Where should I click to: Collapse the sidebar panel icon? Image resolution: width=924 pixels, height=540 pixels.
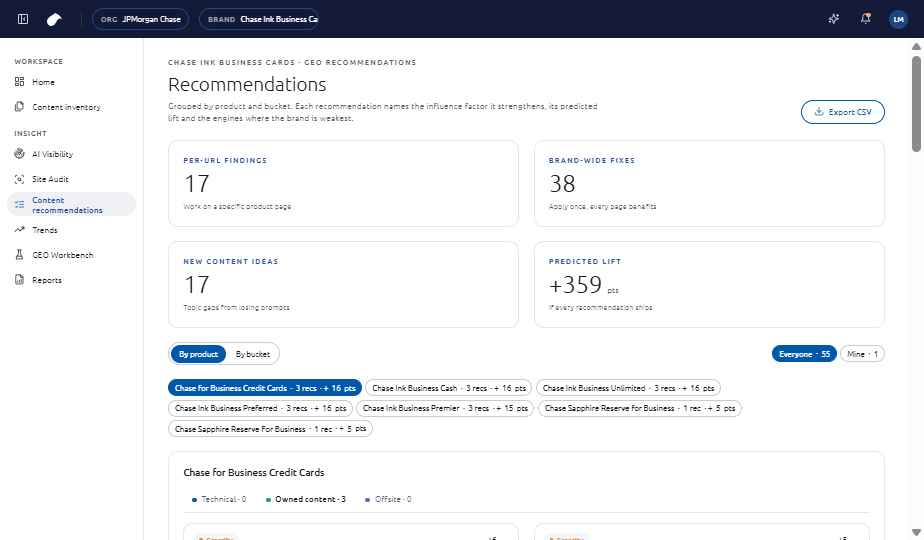(23, 19)
